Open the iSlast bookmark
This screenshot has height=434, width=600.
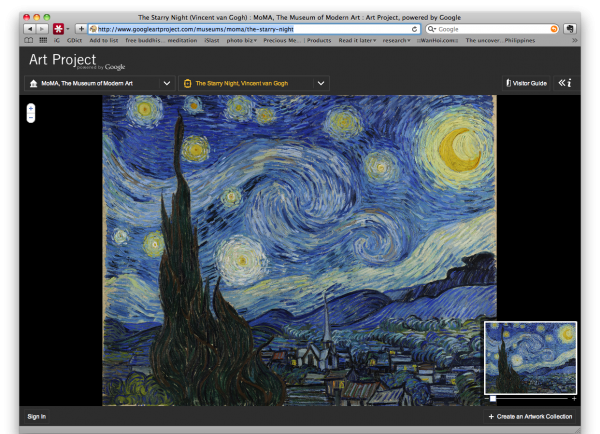[212, 40]
